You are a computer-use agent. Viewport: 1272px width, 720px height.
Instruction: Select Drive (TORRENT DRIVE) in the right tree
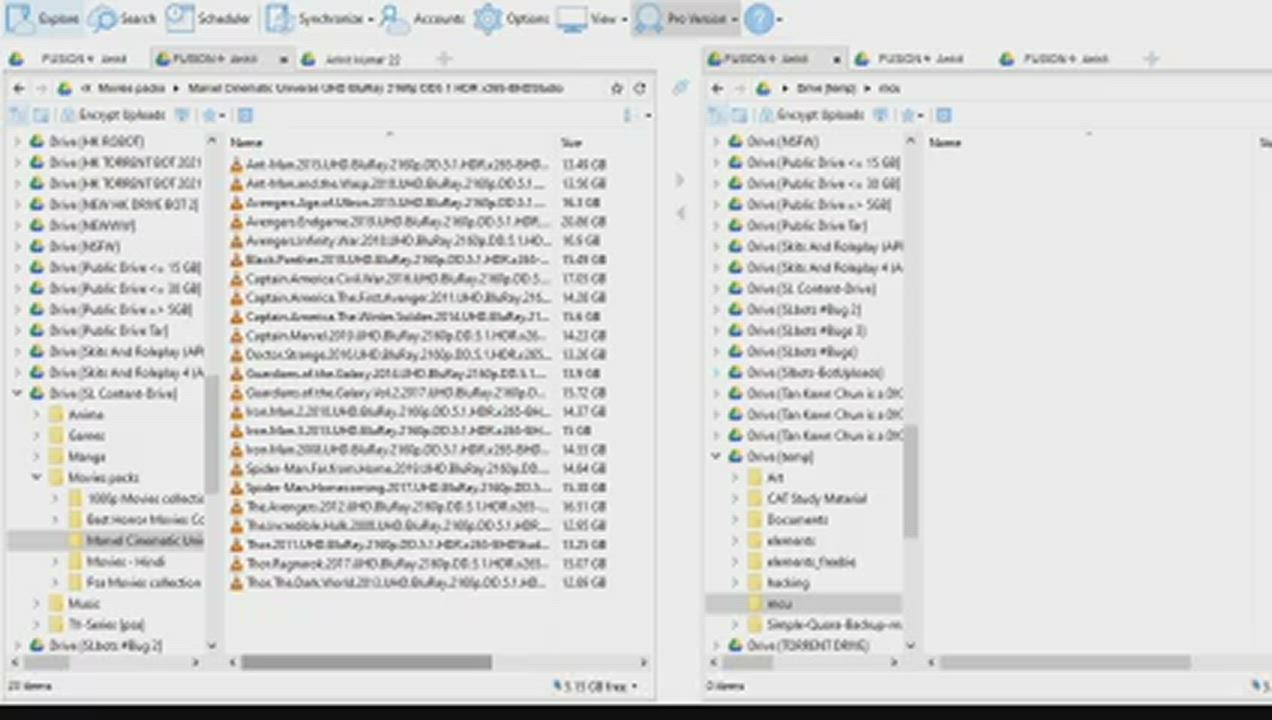807,645
